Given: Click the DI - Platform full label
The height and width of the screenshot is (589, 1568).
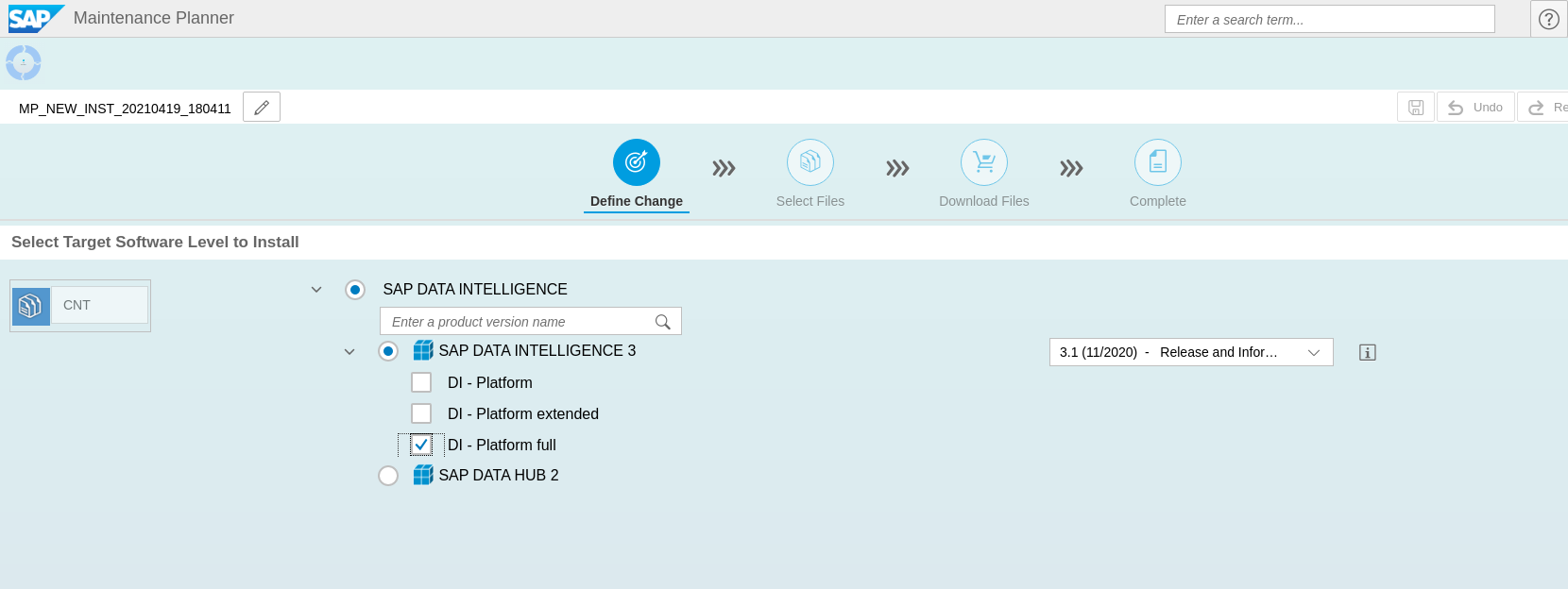Looking at the screenshot, I should [x=502, y=445].
